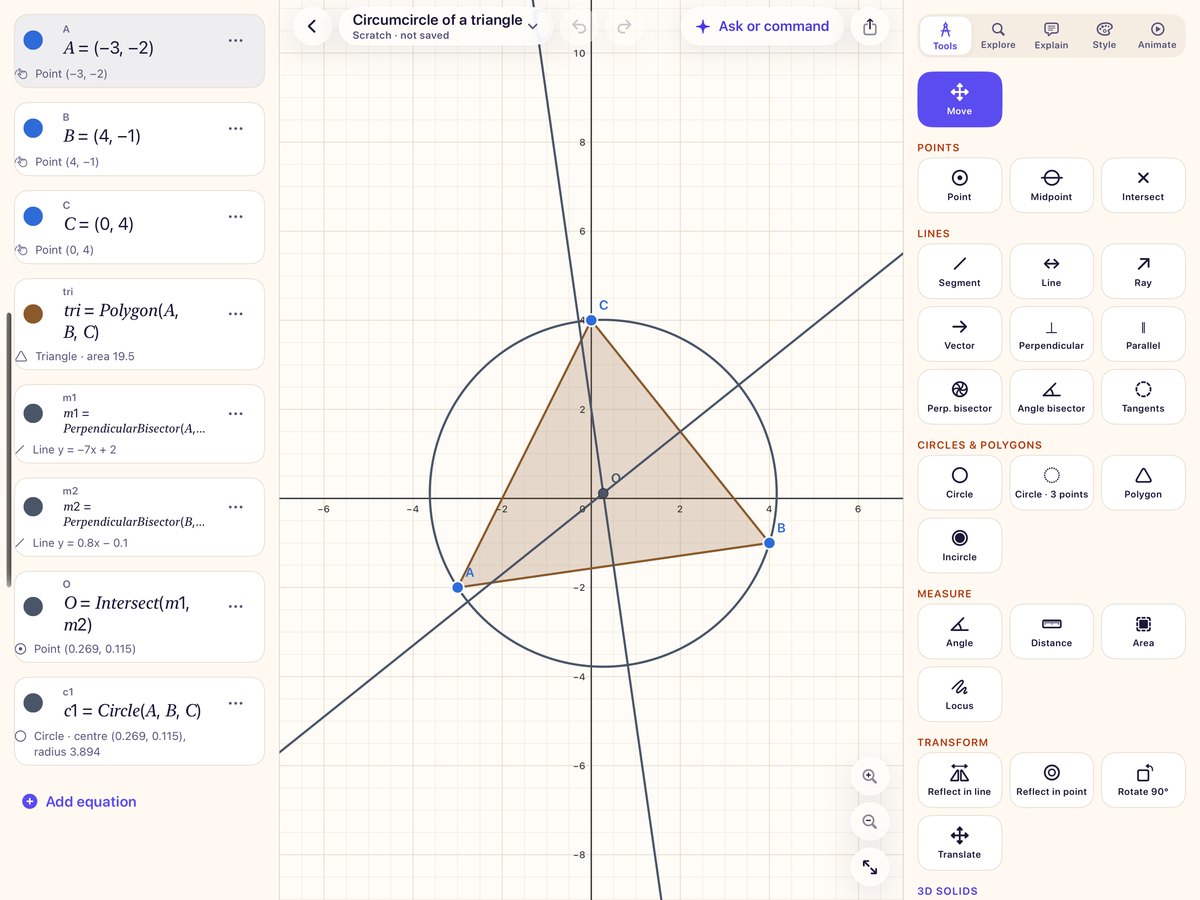Image resolution: width=1200 pixels, height=900 pixels.
Task: Open more options for O intersect
Action: point(236,606)
